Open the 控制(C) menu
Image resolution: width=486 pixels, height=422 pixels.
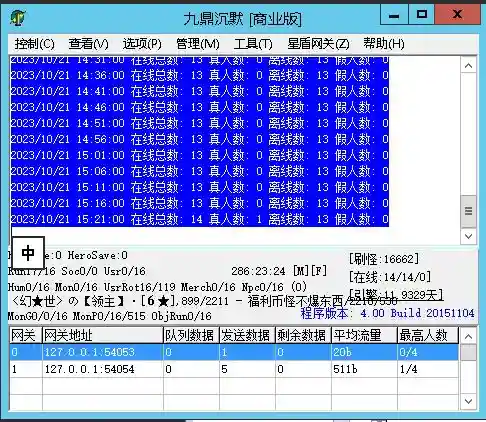pyautogui.click(x=34, y=44)
